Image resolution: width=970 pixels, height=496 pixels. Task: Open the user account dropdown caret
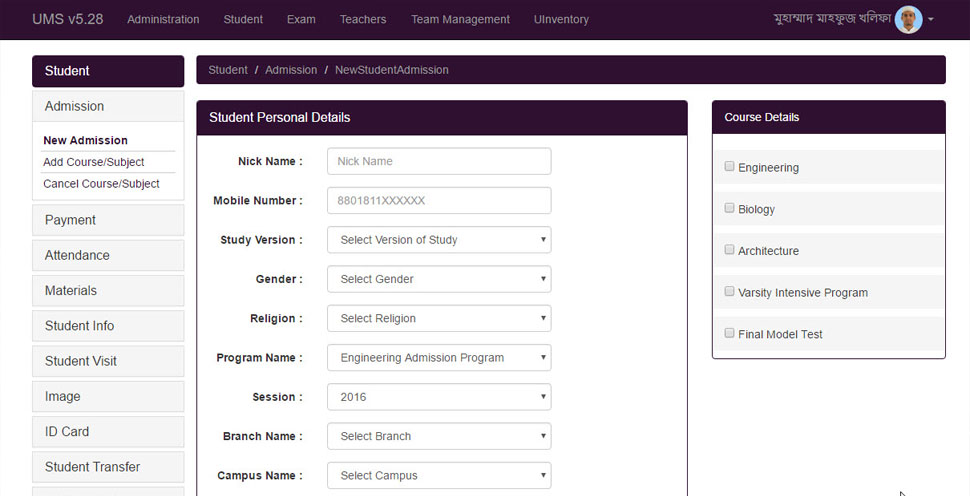click(930, 20)
